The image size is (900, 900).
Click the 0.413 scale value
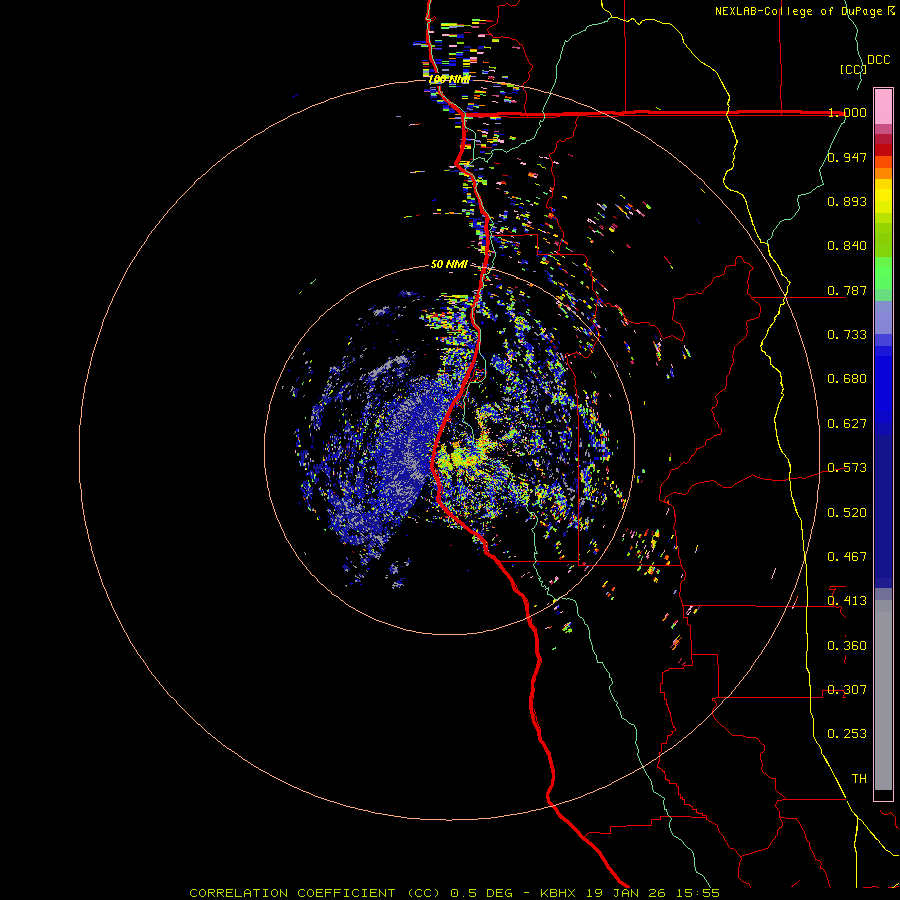point(847,601)
